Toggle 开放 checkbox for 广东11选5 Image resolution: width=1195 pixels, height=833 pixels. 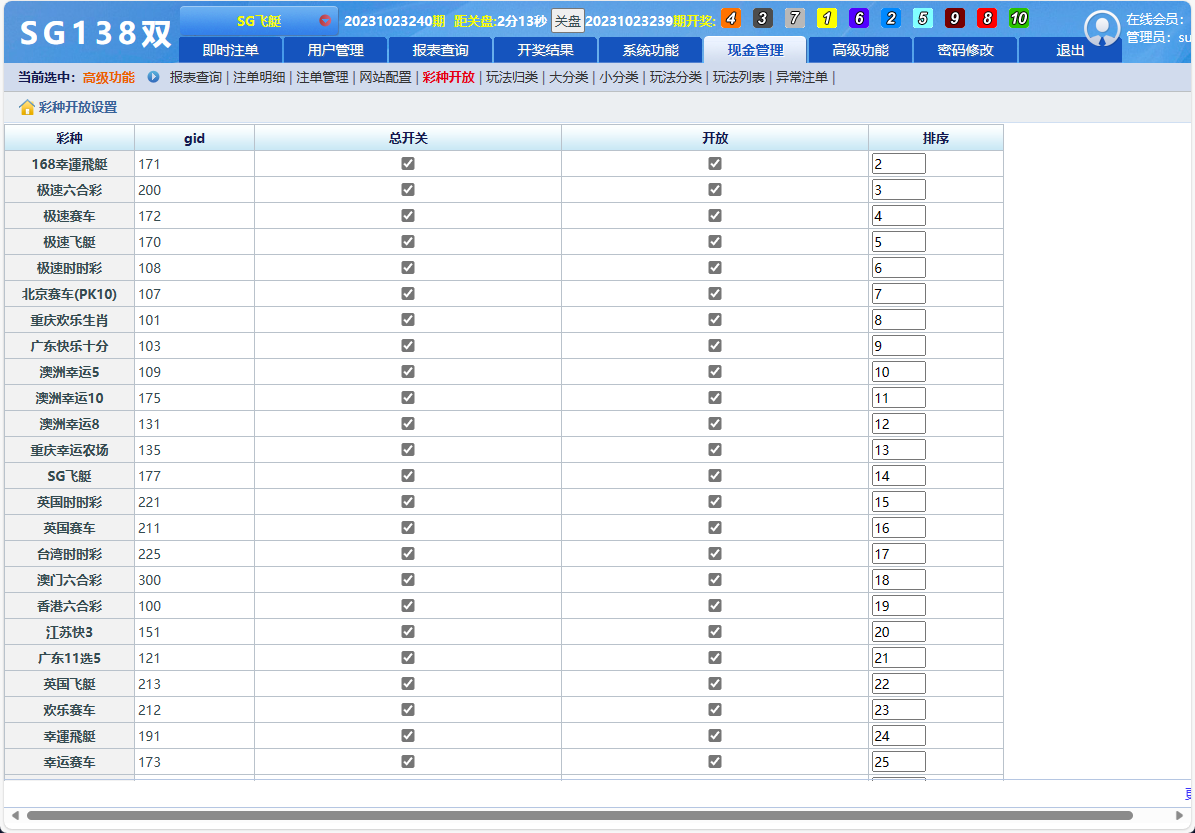click(715, 658)
